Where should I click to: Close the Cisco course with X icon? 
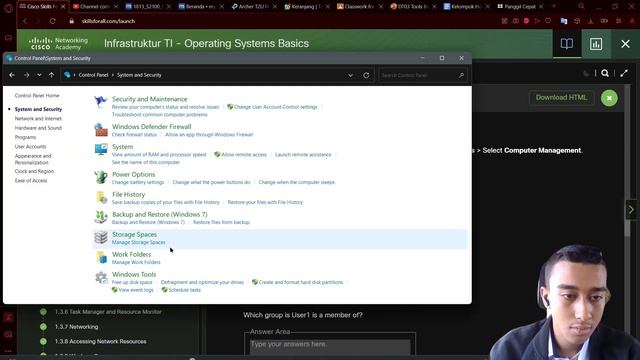click(x=625, y=44)
